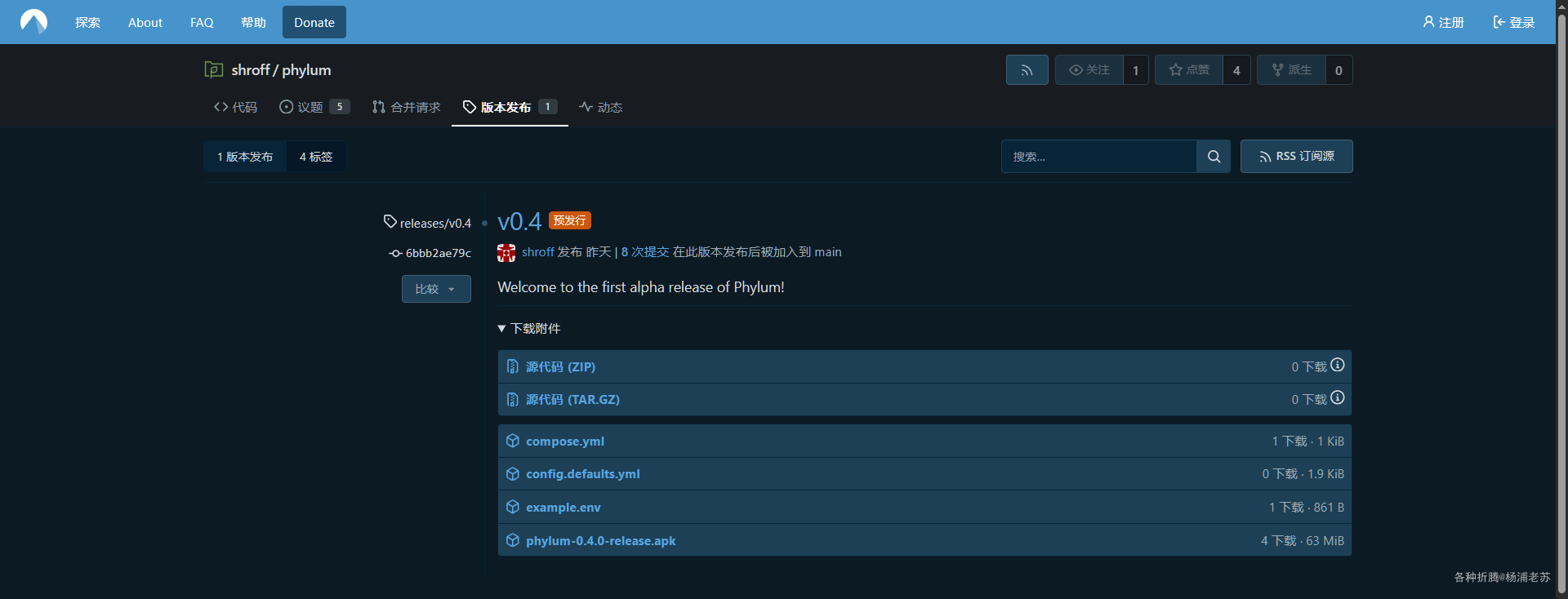1568x599 pixels.
Task: Open the 合并请求 pull requests tab
Action: [406, 107]
